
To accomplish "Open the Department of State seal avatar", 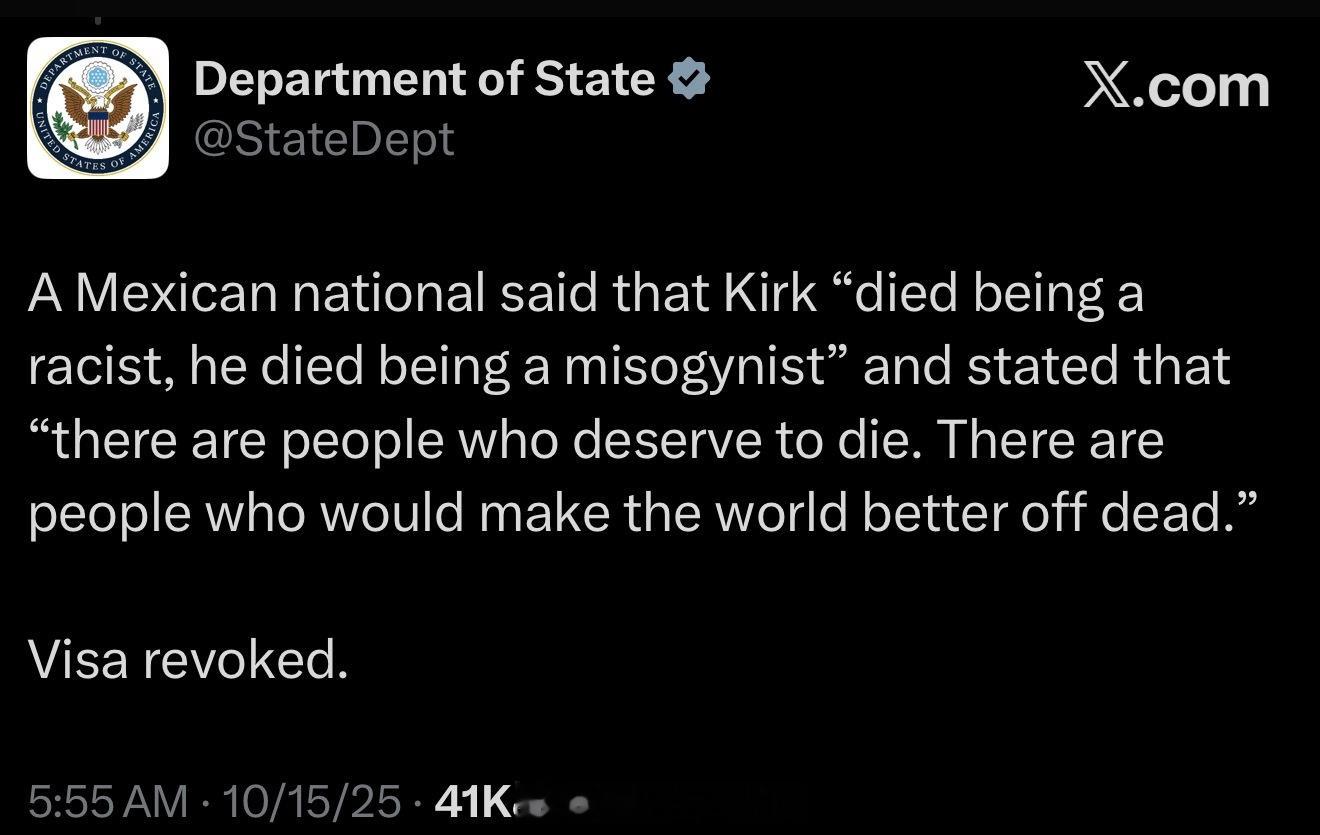I will pos(98,108).
